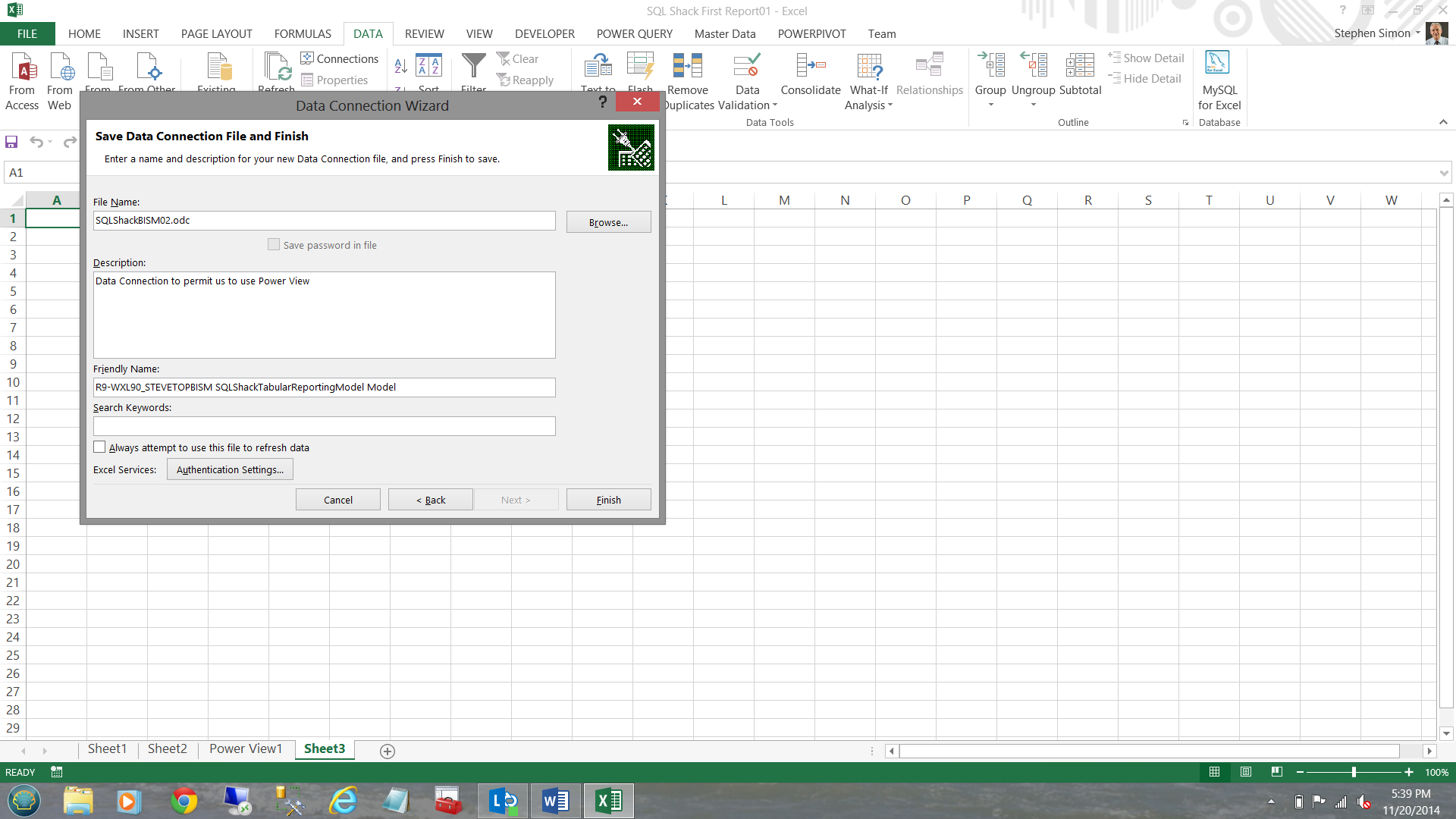Enable always attempt to use this file checkbox
1456x819 pixels.
100,447
